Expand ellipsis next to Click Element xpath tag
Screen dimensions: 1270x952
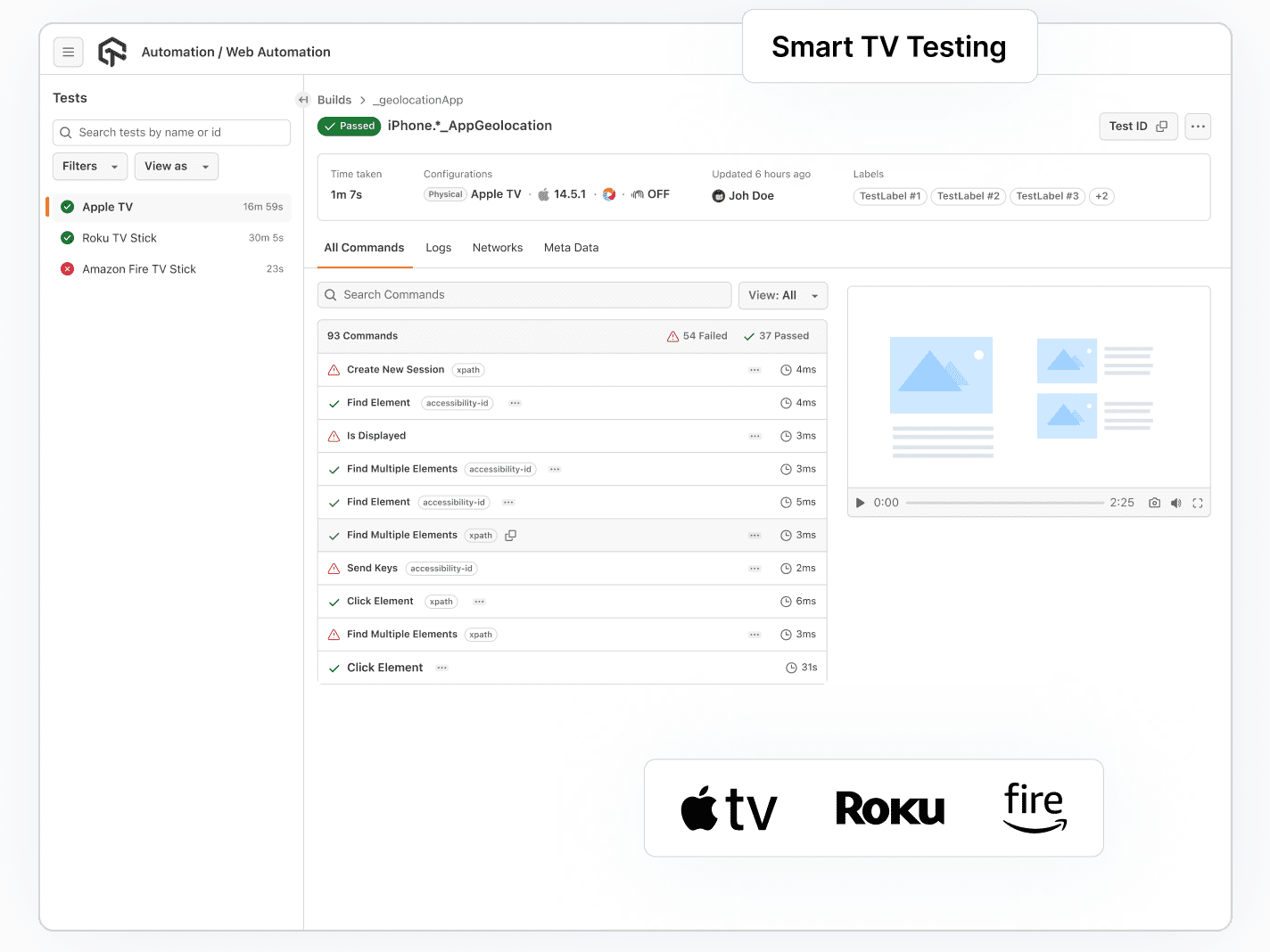(x=479, y=602)
